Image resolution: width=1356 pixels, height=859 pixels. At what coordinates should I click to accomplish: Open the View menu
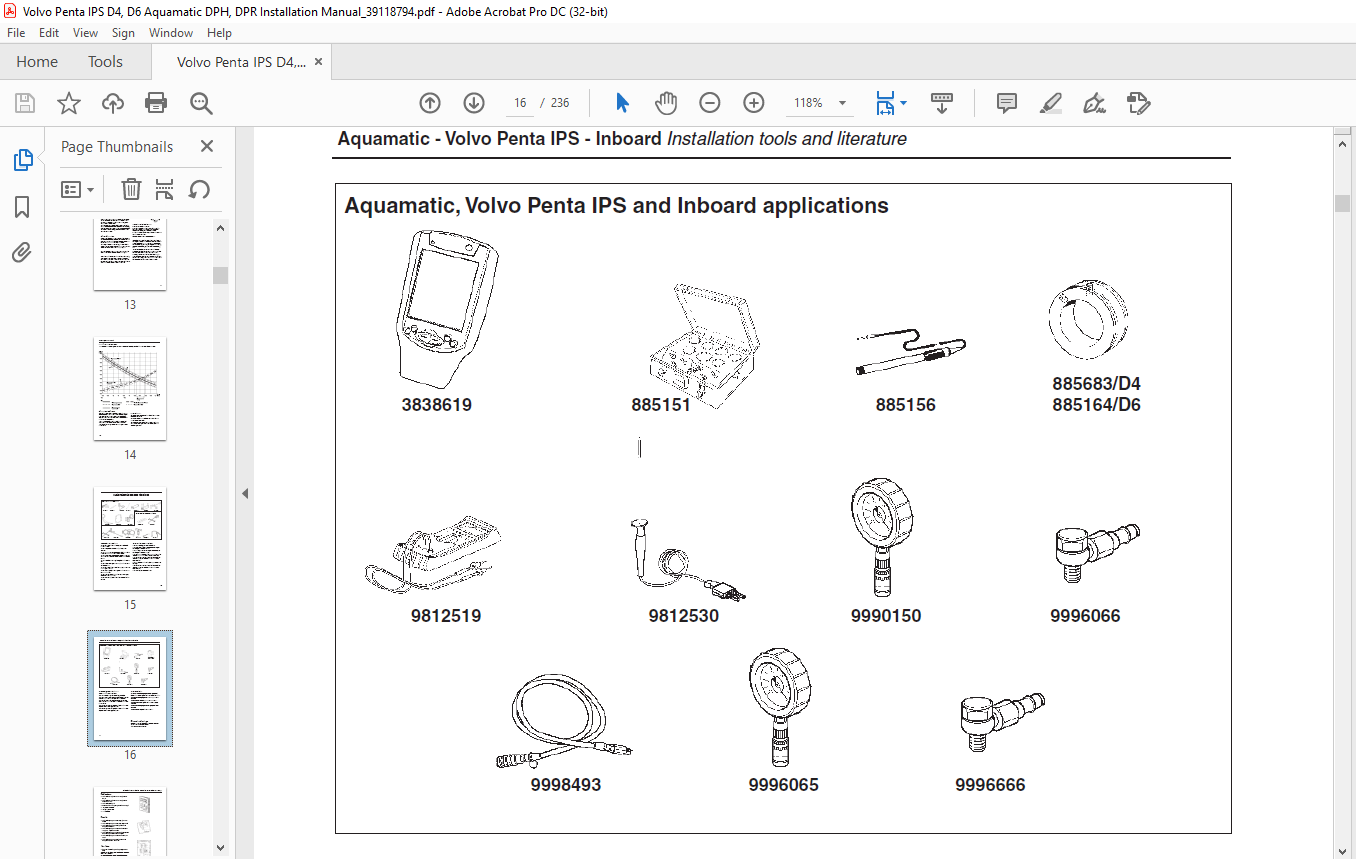pyautogui.click(x=86, y=33)
